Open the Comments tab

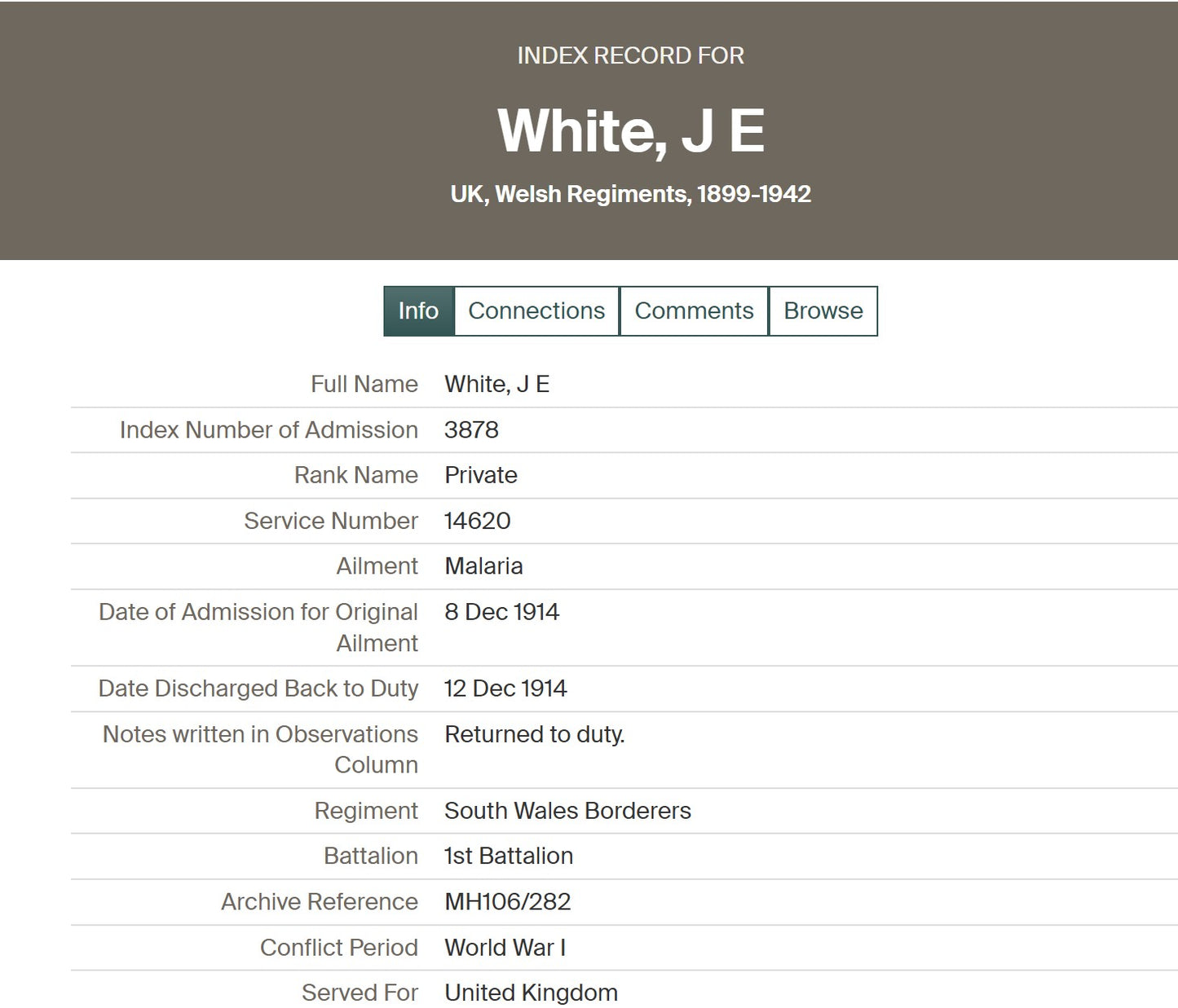point(694,310)
